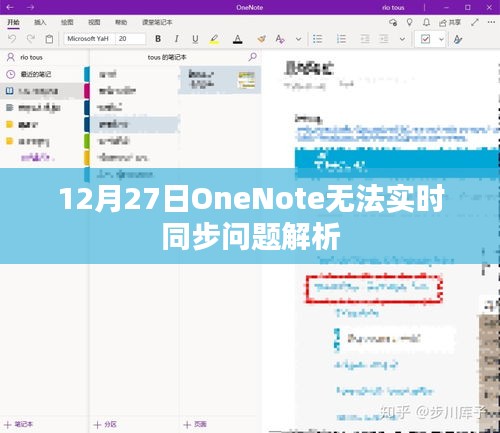Click the format painter brush icon
The image size is (500, 433).
tap(262, 39)
